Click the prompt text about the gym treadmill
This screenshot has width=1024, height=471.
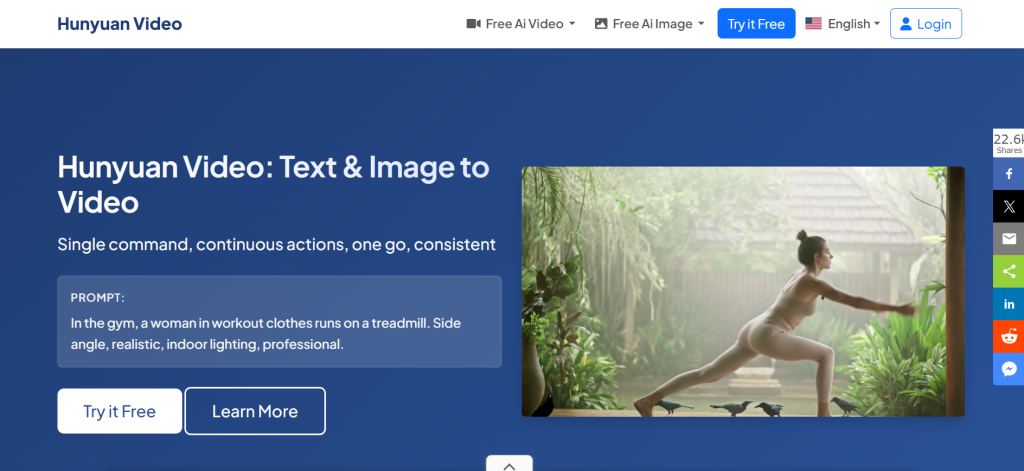pos(266,333)
